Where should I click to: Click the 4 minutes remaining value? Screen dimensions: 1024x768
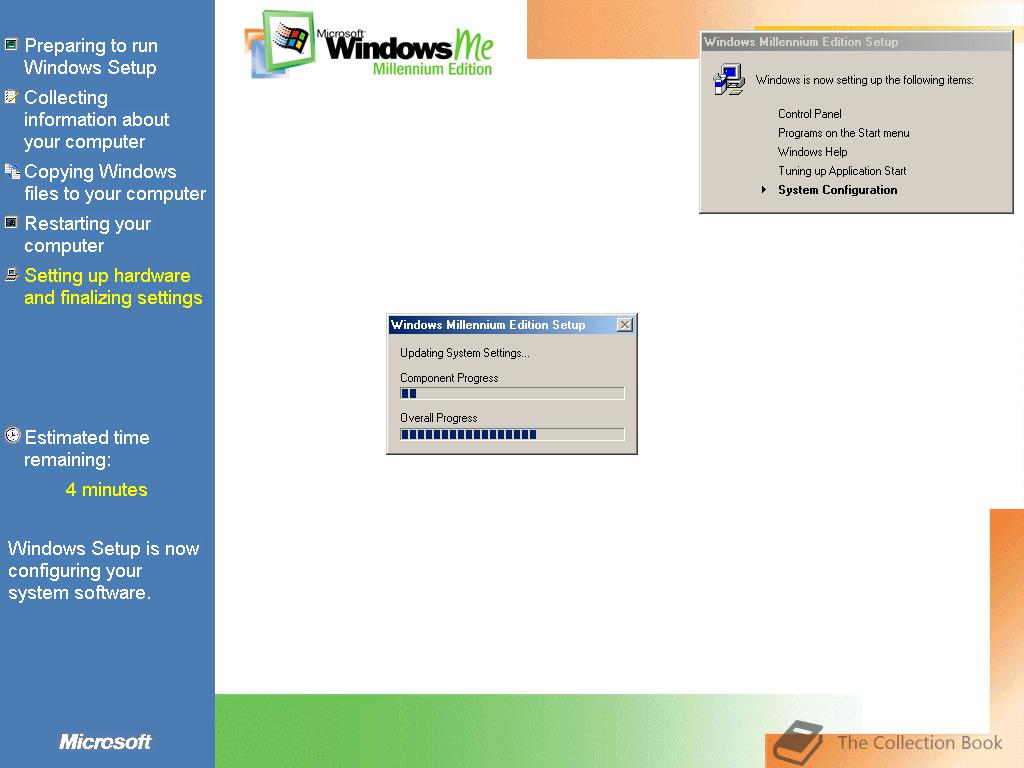click(106, 490)
